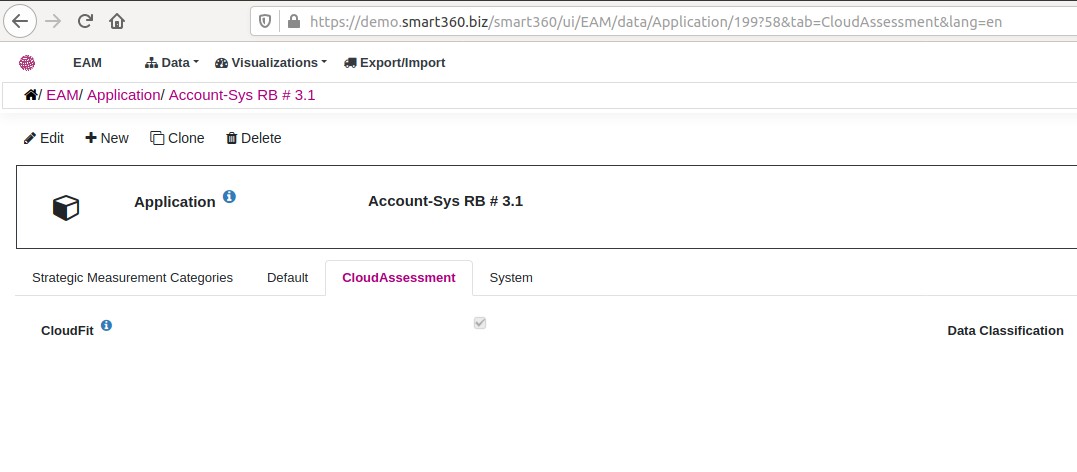The height and width of the screenshot is (472, 1077).
Task: Click the browser forward arrow
Action: [53, 21]
